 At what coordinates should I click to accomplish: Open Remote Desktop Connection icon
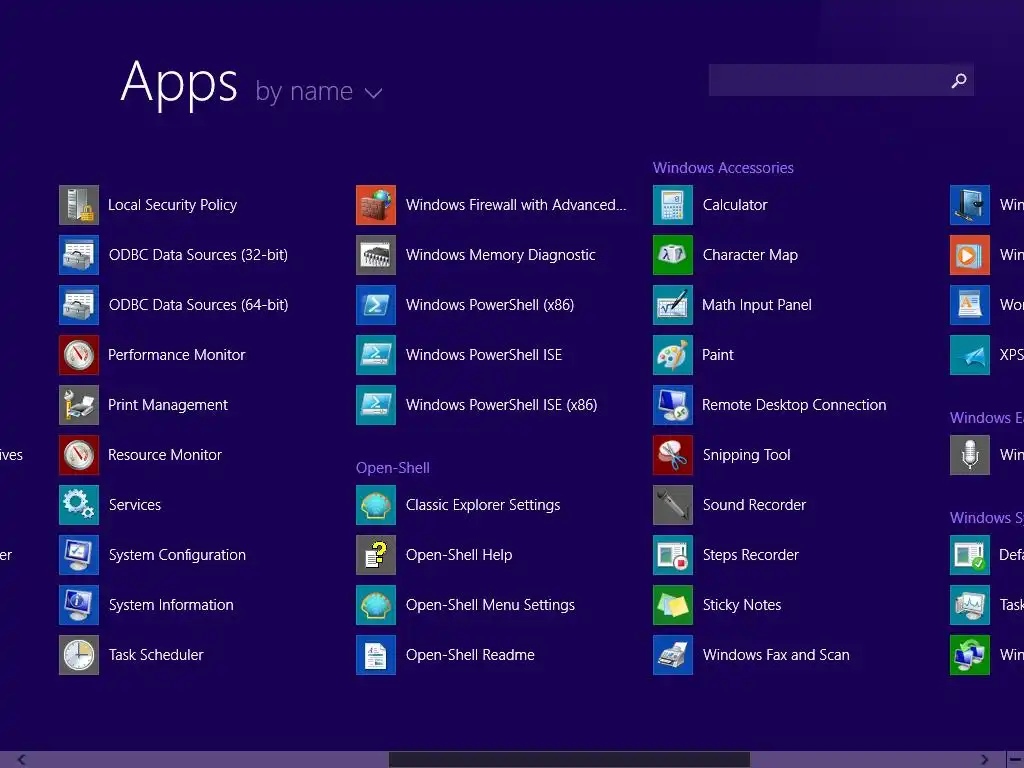click(673, 405)
